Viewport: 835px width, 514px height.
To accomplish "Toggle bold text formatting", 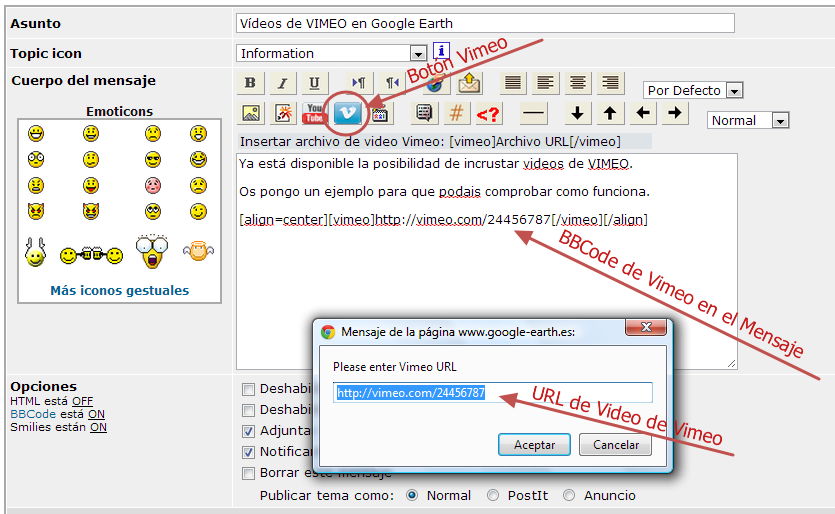I will click(x=250, y=83).
